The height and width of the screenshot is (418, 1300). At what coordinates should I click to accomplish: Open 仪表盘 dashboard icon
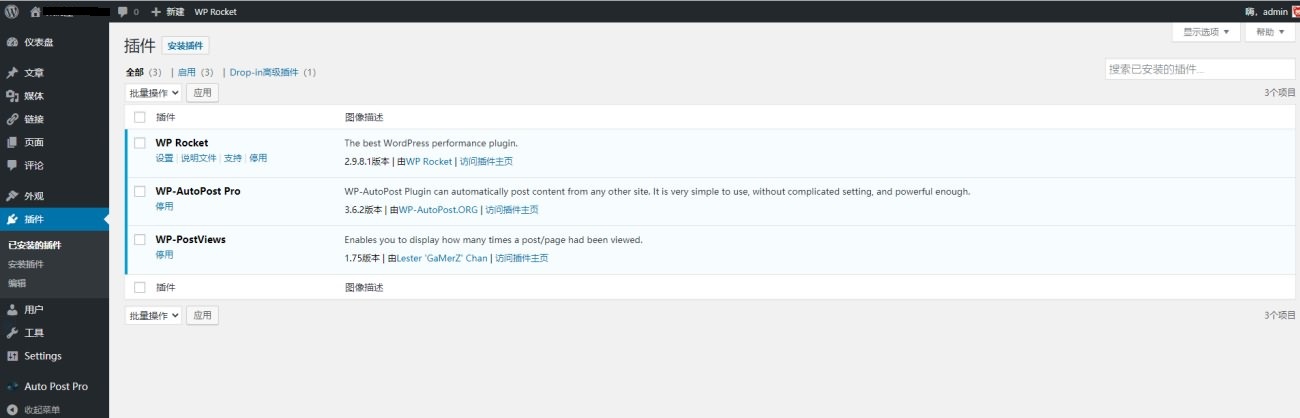[12, 43]
